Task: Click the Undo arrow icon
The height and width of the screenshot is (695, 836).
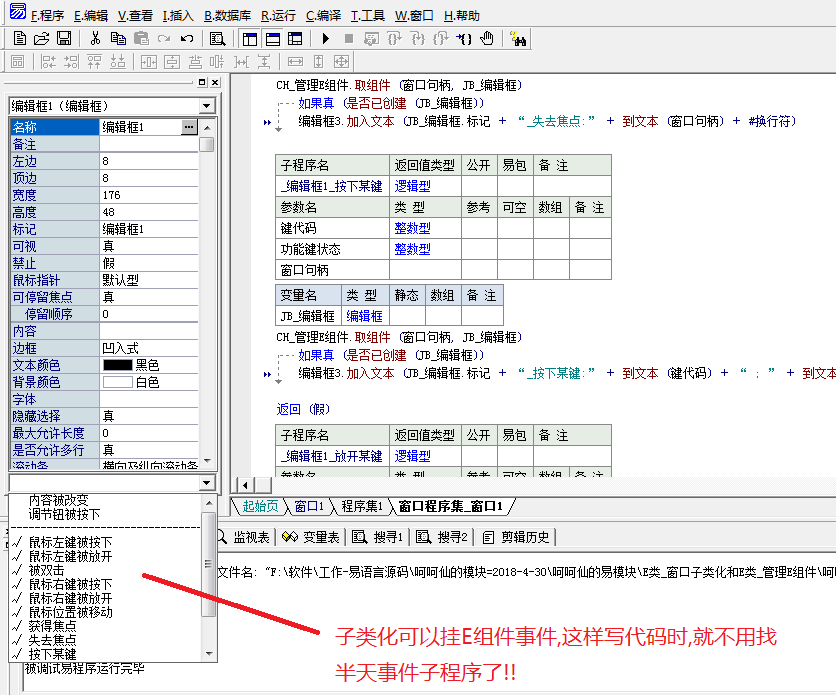Action: click(x=187, y=38)
